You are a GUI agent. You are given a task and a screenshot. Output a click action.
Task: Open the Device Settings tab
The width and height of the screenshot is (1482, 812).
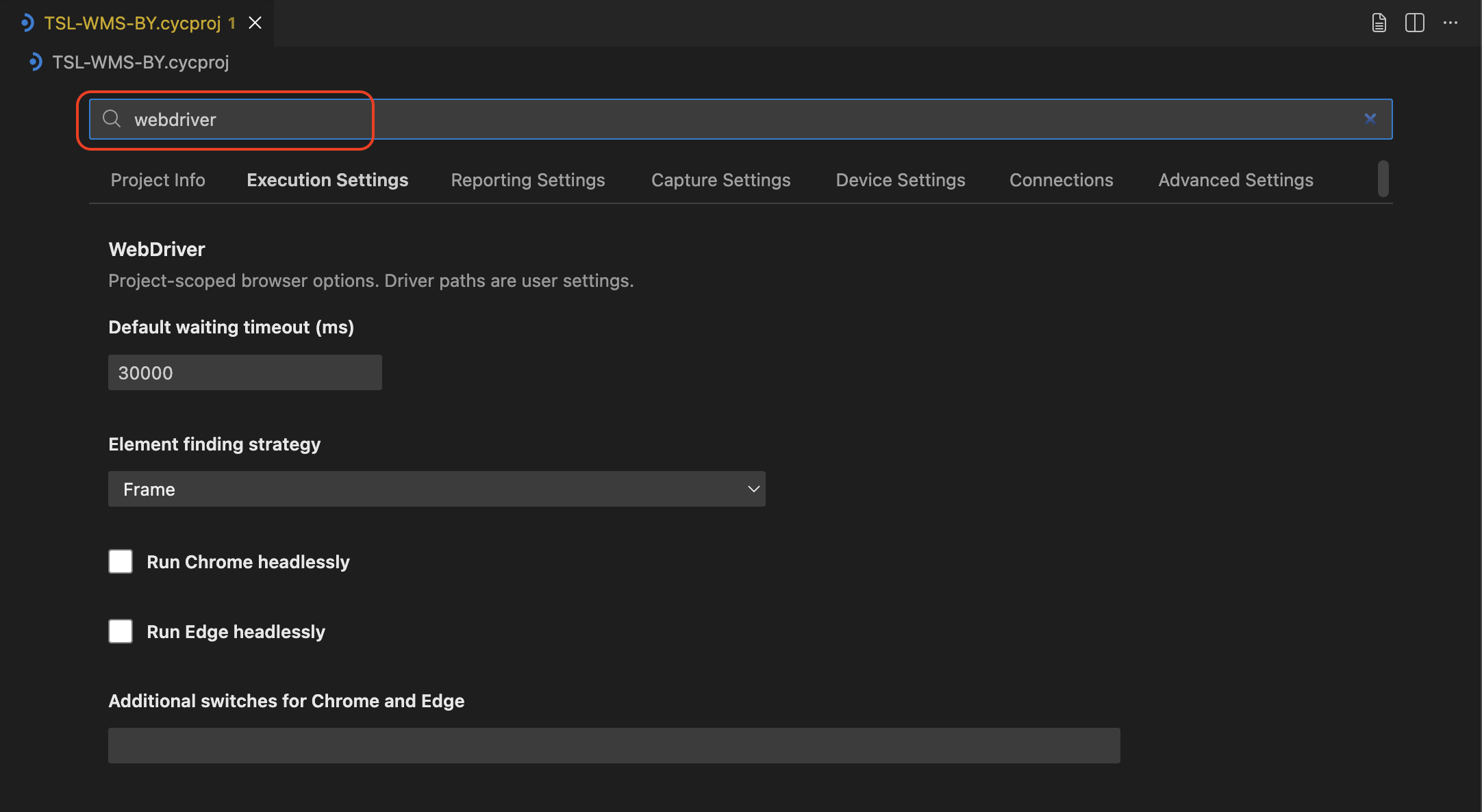[x=901, y=180]
